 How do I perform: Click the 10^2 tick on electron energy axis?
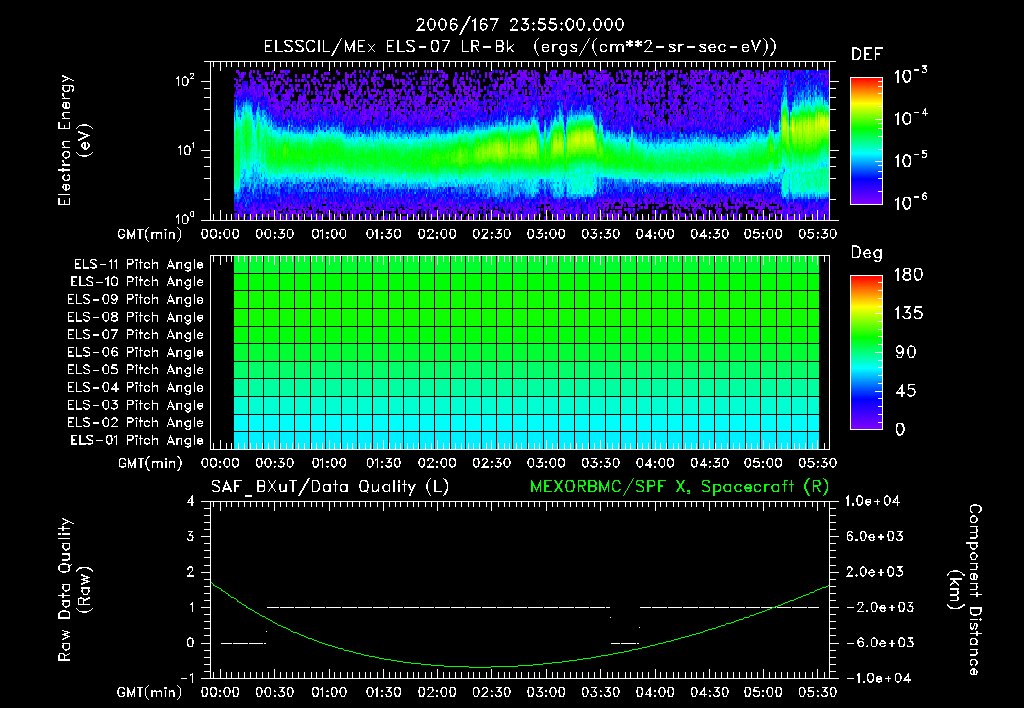click(185, 81)
